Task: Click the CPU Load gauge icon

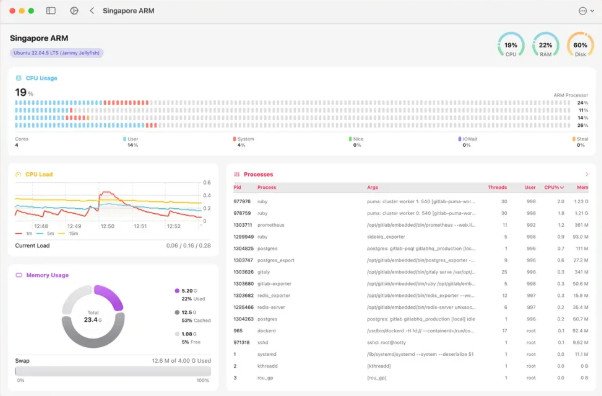Action: tap(18, 174)
